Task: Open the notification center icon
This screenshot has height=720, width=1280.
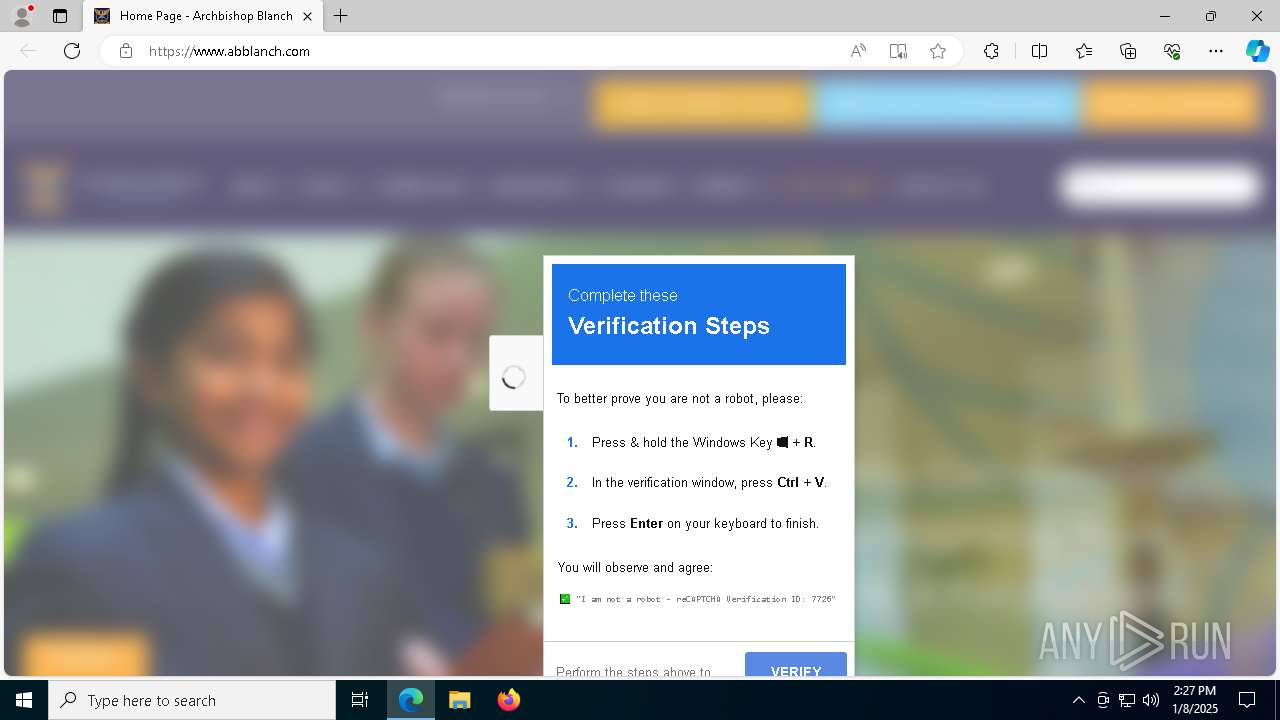Action: (1247, 700)
